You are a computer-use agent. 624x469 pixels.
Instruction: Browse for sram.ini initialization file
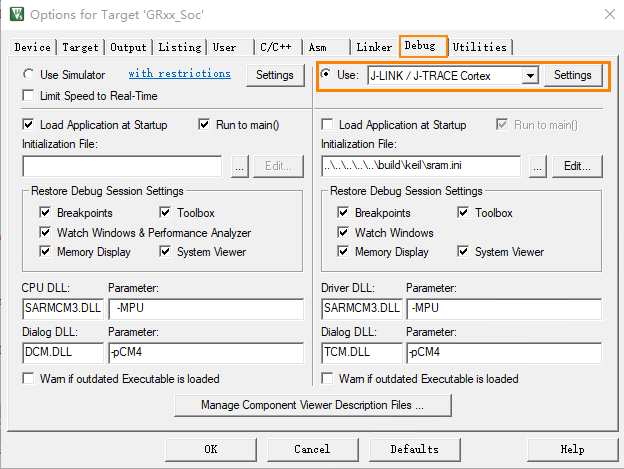coord(539,167)
